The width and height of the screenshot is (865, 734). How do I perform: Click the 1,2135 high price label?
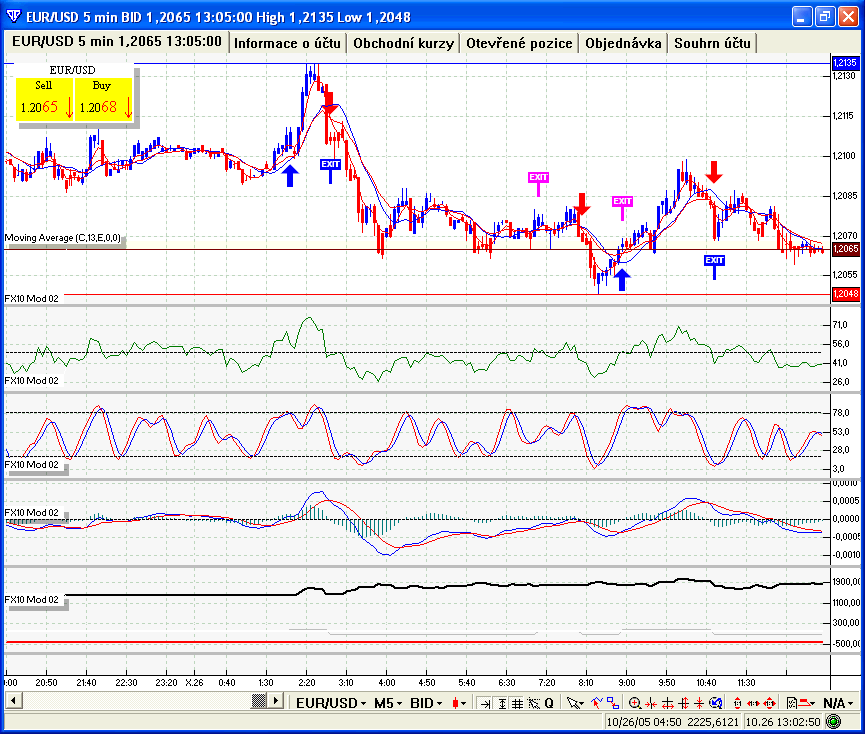click(x=845, y=63)
